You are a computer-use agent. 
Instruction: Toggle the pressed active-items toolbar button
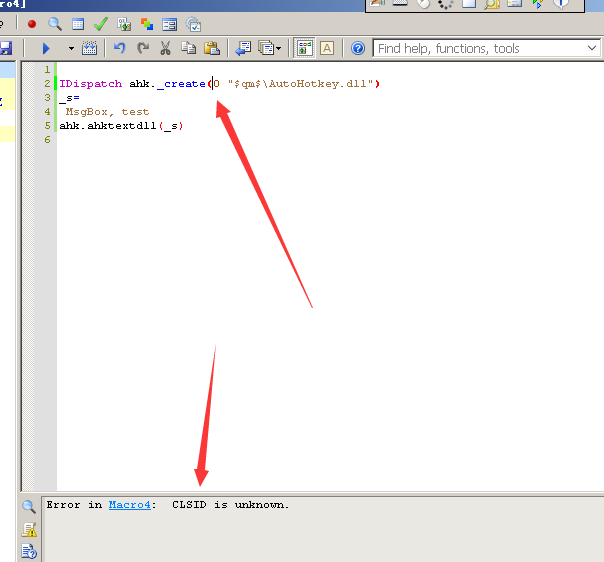305,48
